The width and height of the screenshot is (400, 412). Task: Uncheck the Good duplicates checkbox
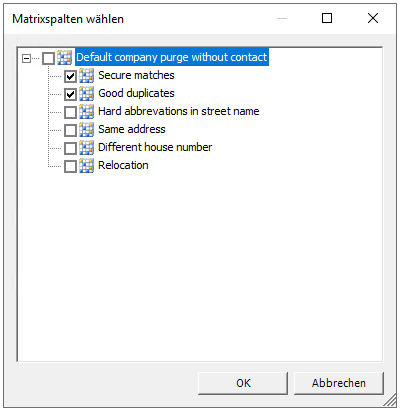pyautogui.click(x=70, y=94)
